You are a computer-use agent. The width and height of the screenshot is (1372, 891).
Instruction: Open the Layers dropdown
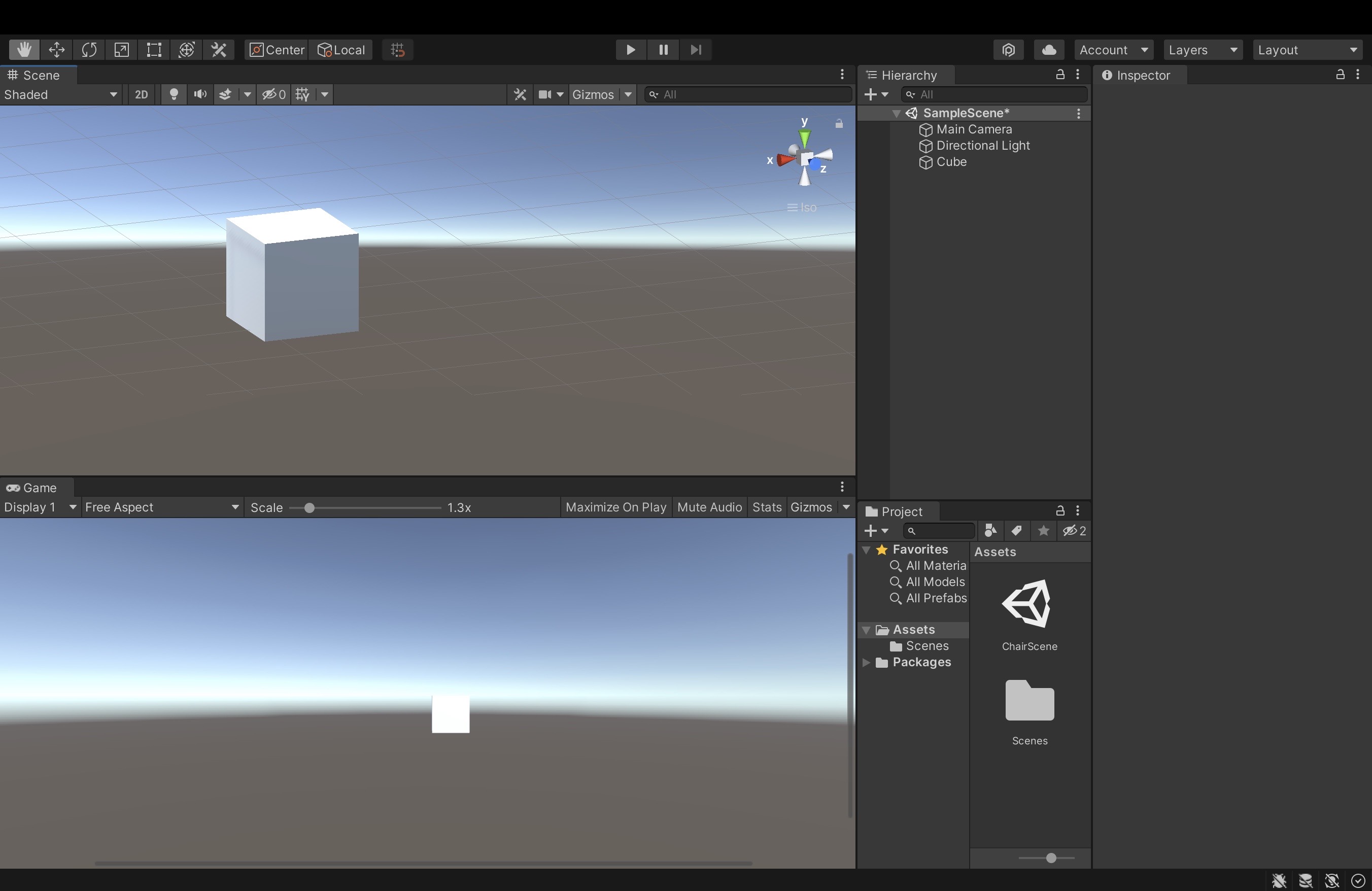point(1203,50)
